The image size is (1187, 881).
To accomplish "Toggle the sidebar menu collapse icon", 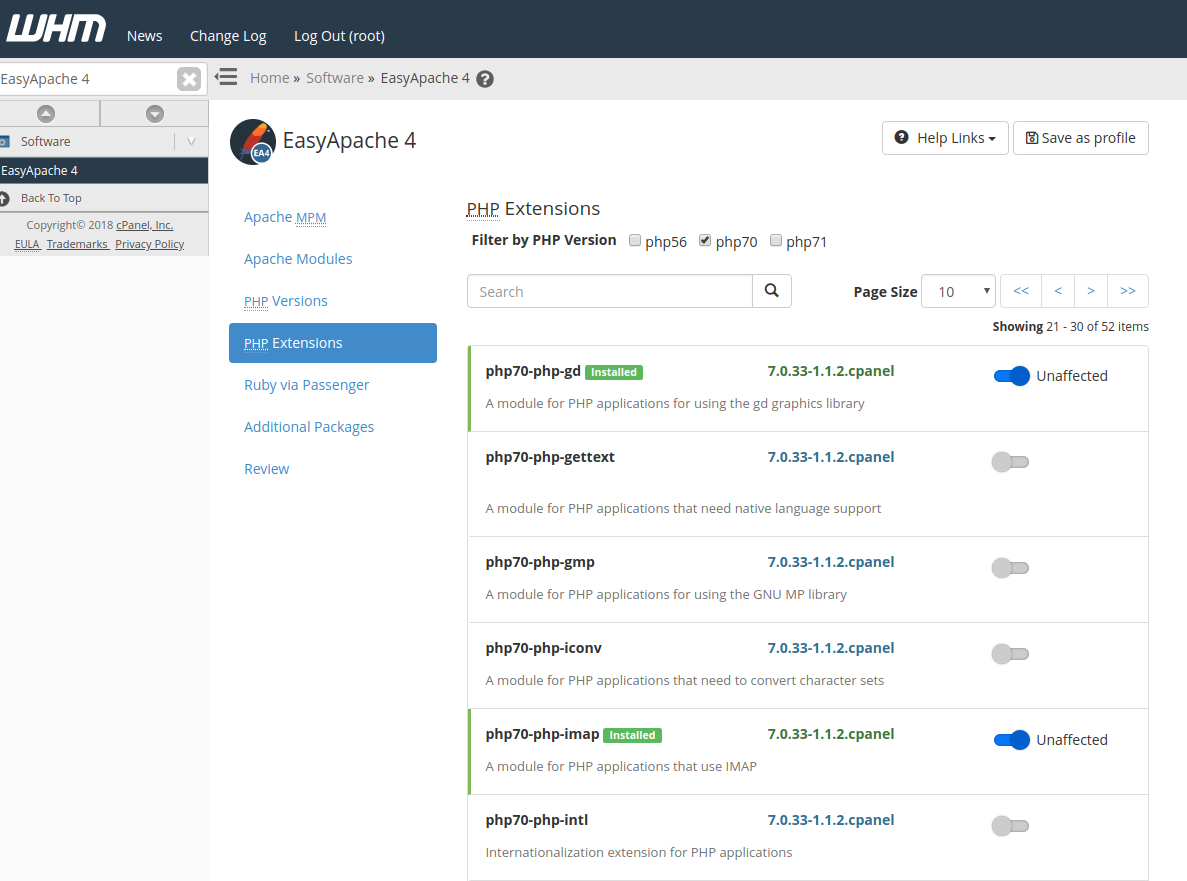I will [226, 77].
